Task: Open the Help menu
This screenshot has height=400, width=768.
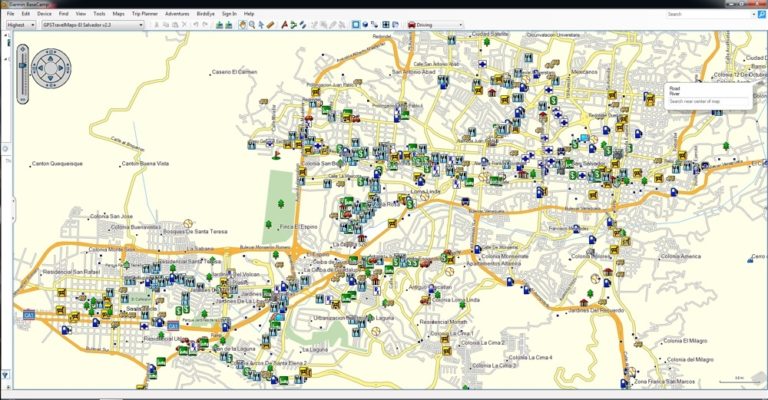Action: (x=249, y=14)
